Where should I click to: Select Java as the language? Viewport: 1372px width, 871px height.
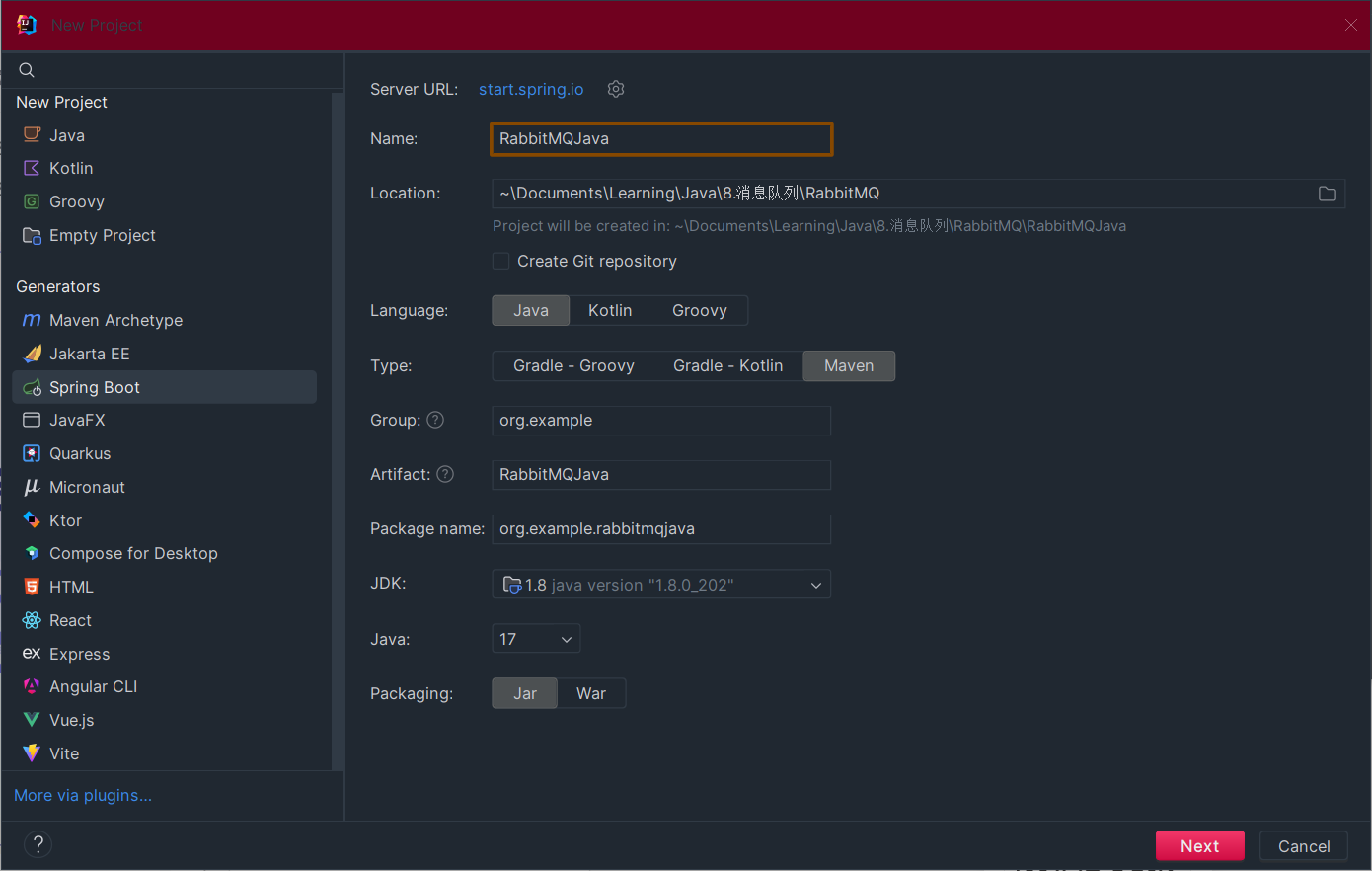(x=531, y=310)
